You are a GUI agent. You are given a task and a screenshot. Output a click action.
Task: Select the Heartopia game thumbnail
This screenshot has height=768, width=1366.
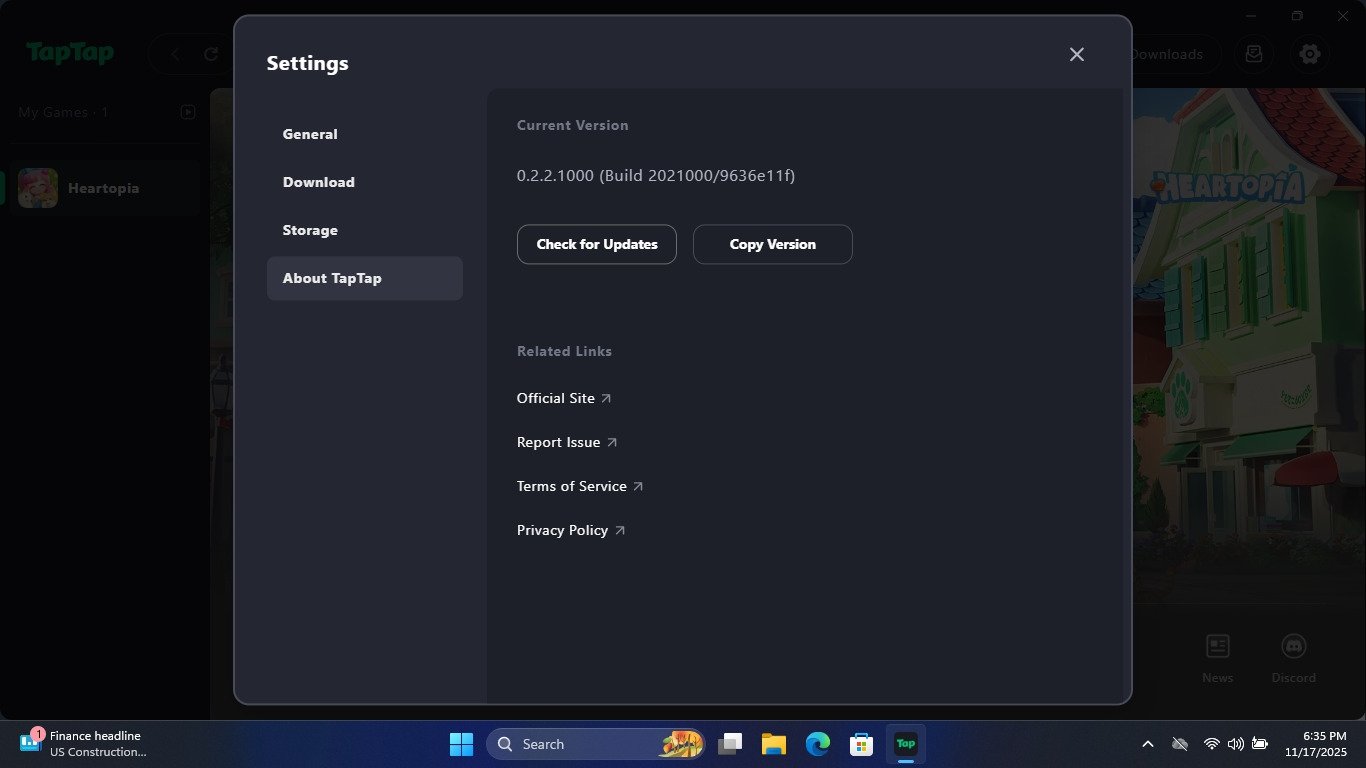(37, 187)
